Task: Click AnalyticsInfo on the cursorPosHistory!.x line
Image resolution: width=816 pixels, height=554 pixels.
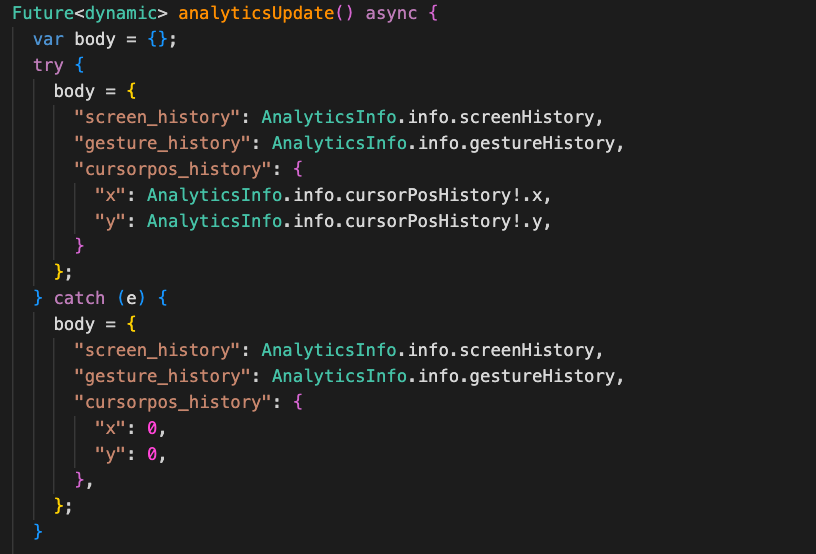Action: pyautogui.click(x=214, y=195)
